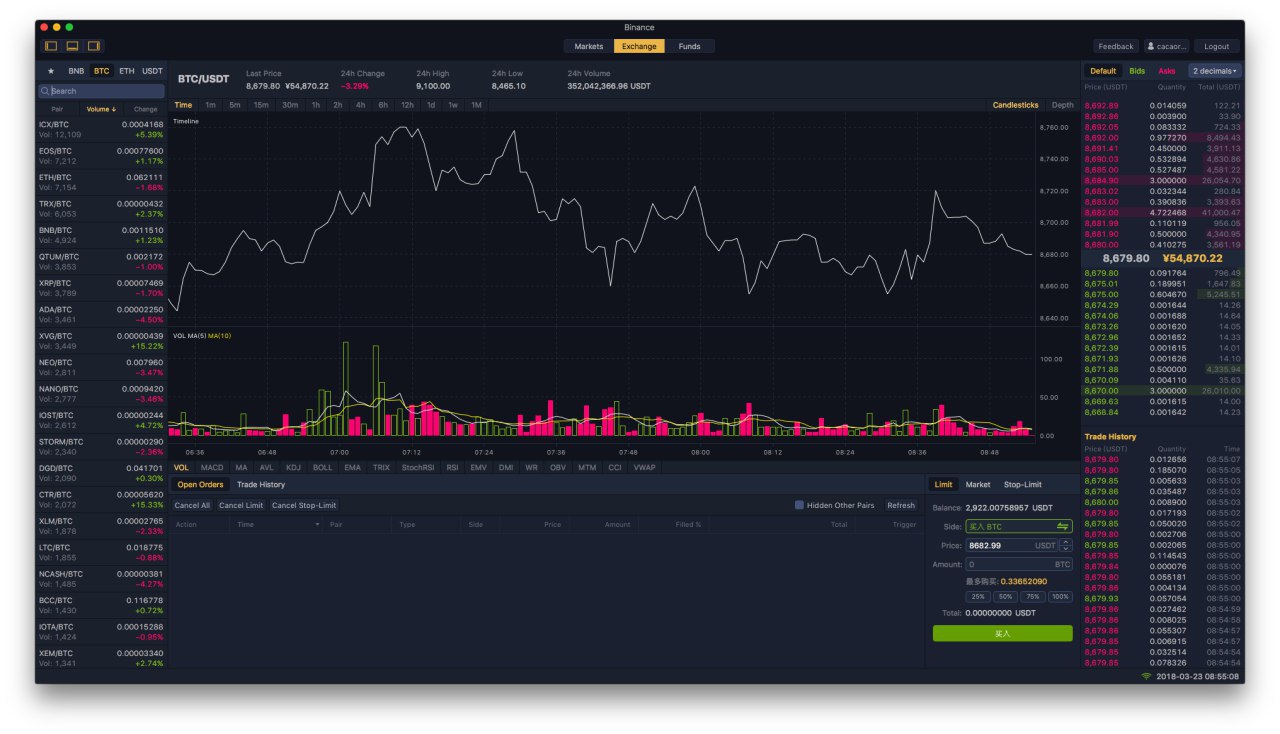Sort market list by Change column
Viewport: 1280px width, 734px height.
tap(146, 109)
